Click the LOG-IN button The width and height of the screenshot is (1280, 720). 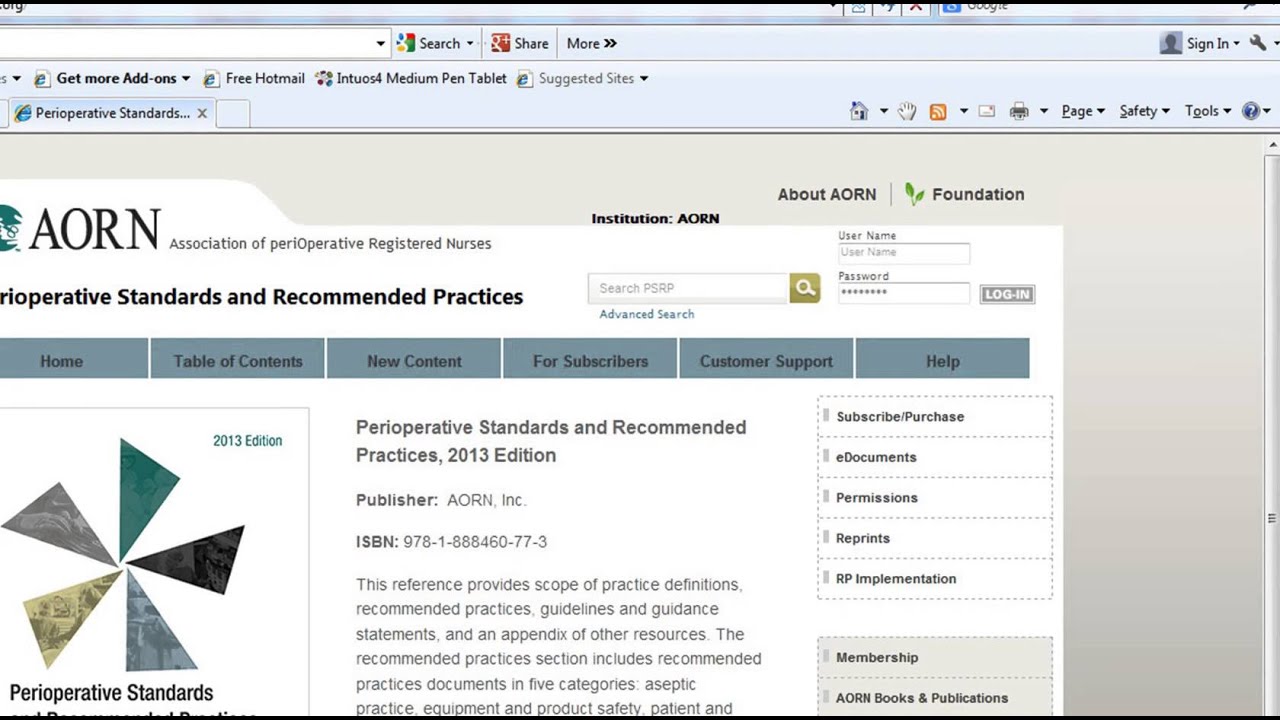click(1007, 294)
